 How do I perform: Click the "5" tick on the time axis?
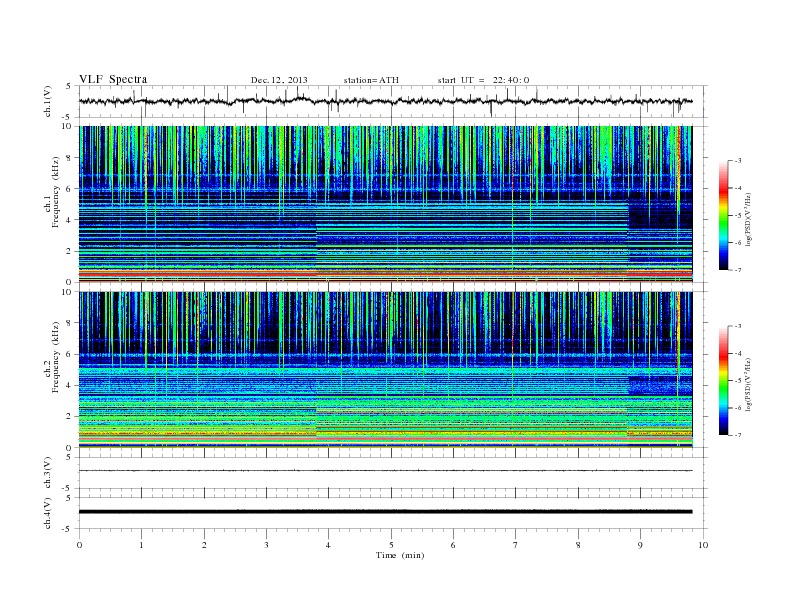(x=391, y=545)
